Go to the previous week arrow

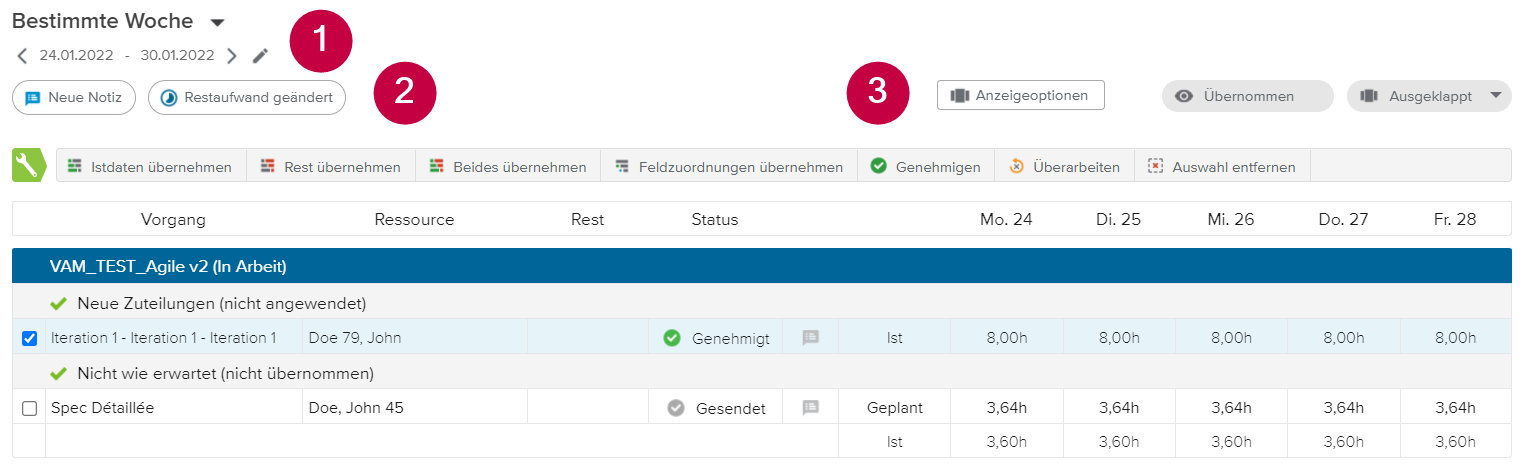(x=22, y=56)
